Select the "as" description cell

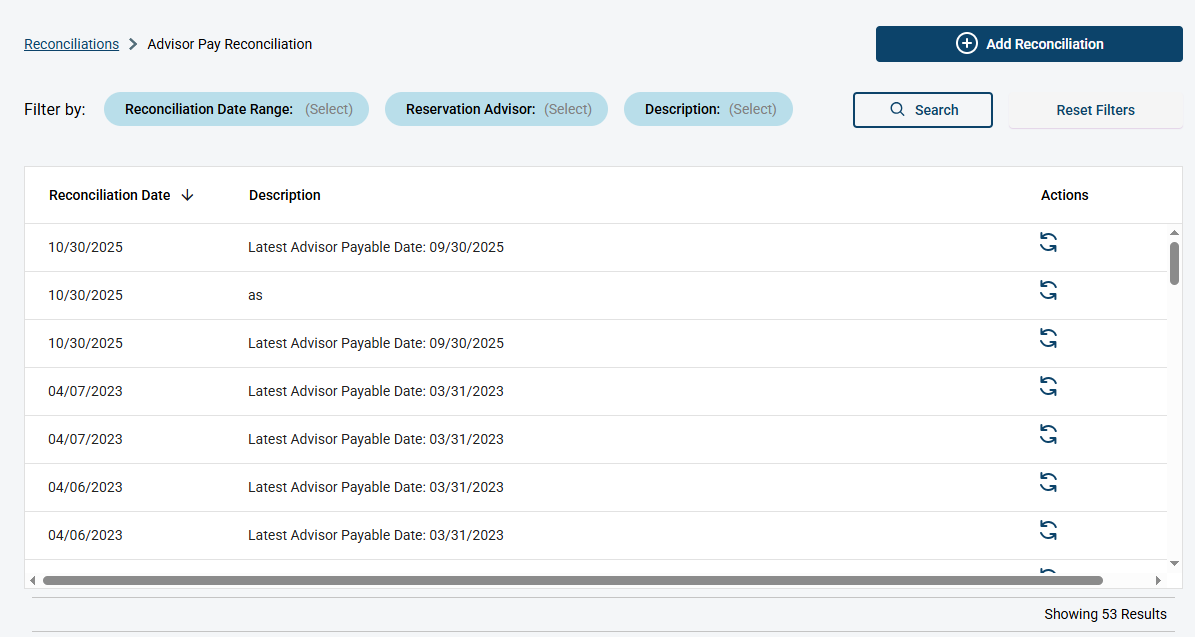click(x=255, y=295)
